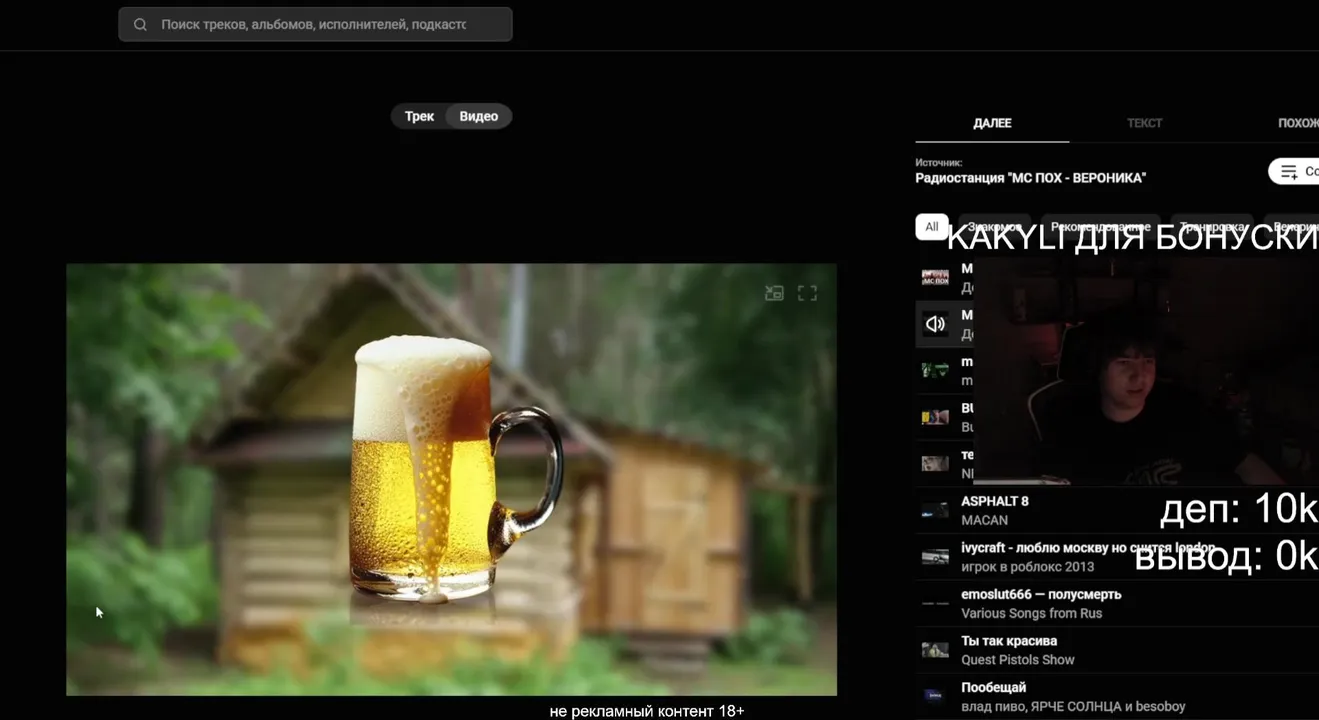Play the ASPHALT 8 track title
The height and width of the screenshot is (720, 1319).
click(995, 501)
